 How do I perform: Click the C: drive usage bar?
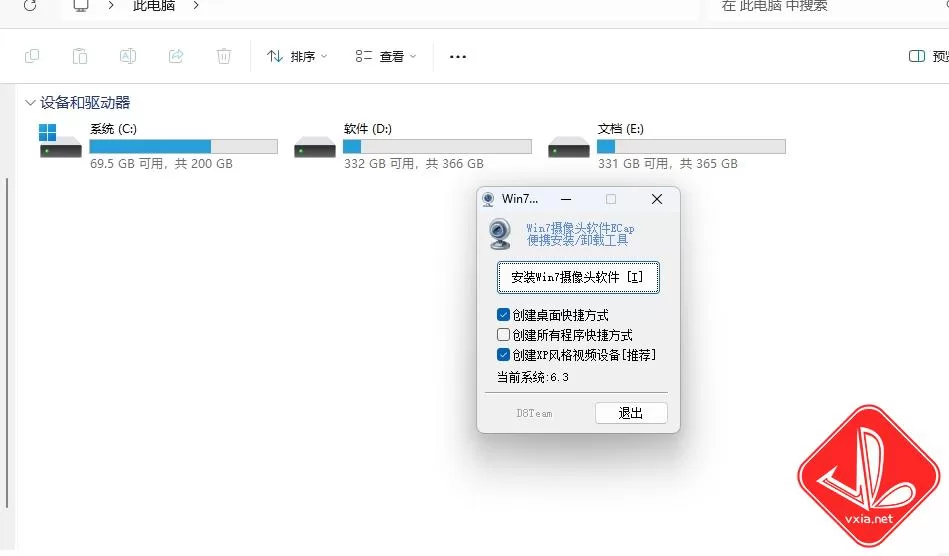click(x=183, y=146)
